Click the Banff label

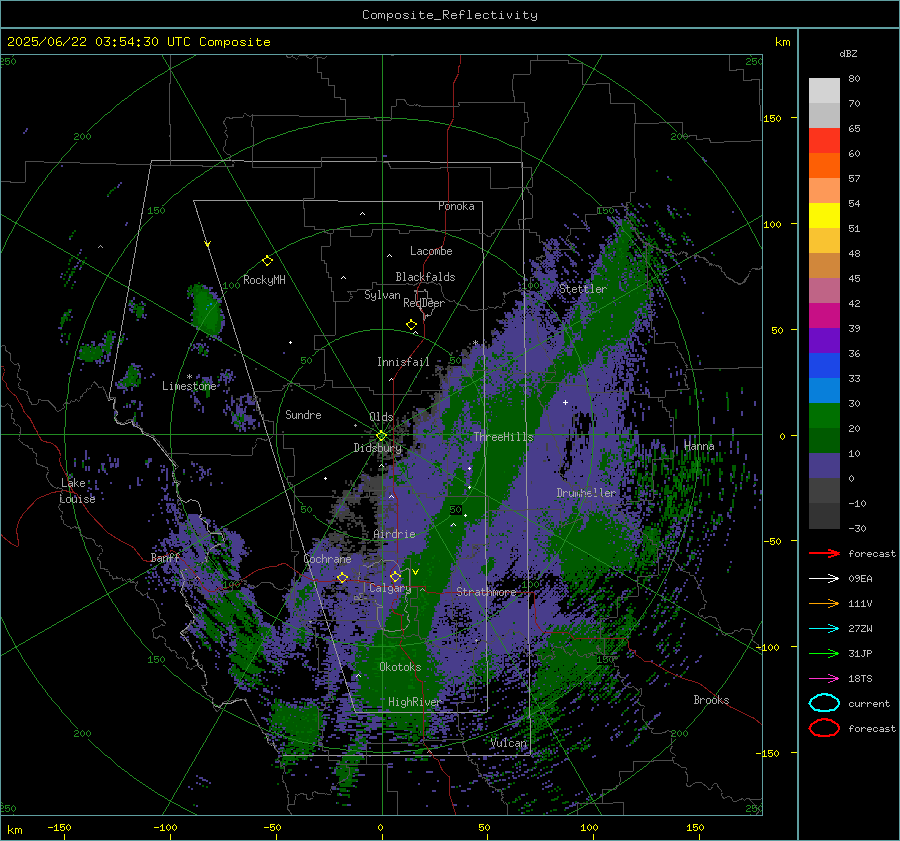(165, 557)
